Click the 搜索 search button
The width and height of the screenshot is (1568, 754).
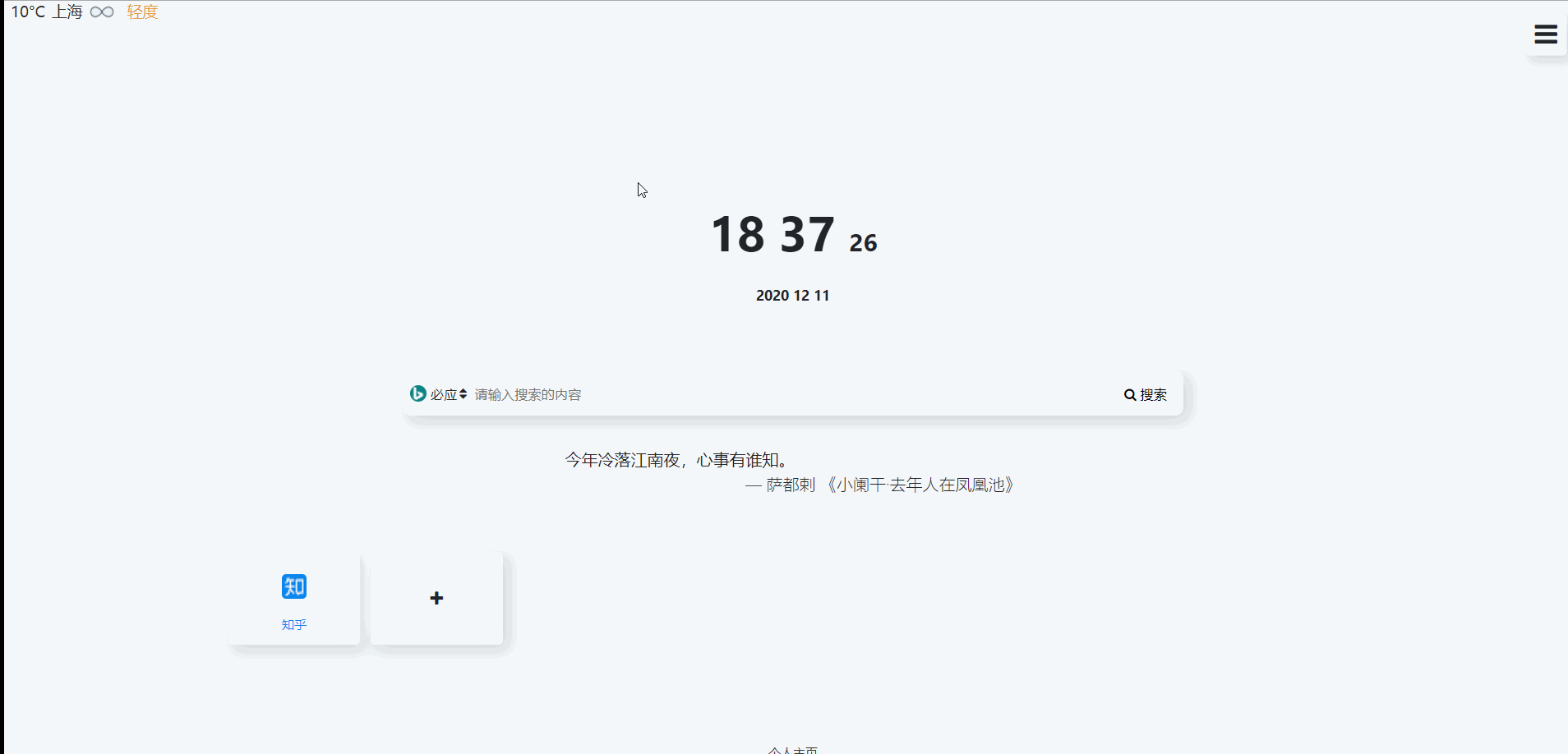(x=1146, y=395)
